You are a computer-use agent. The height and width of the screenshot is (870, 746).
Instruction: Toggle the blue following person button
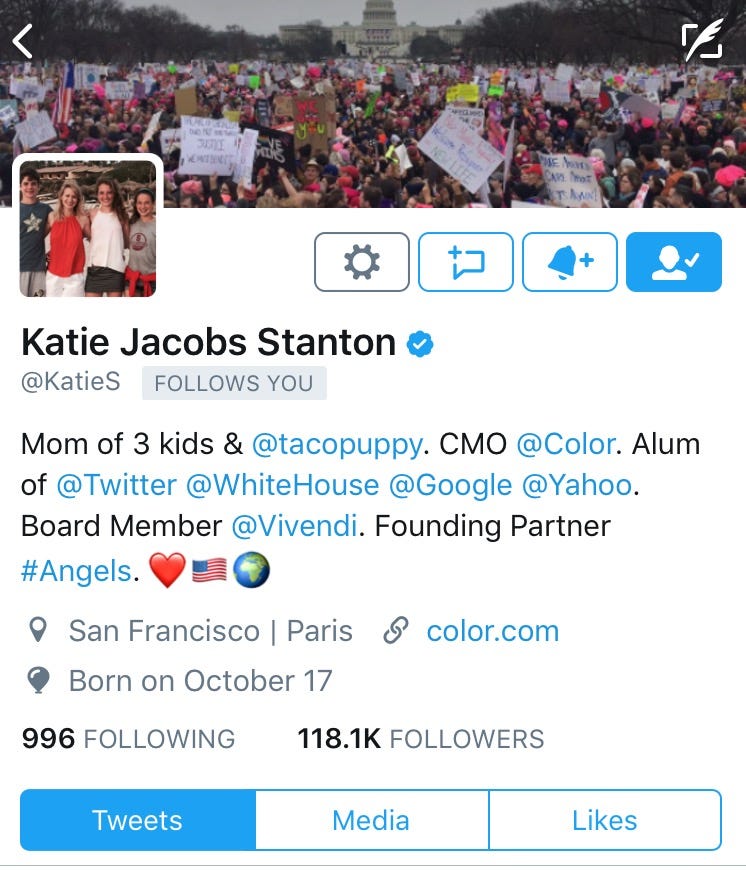674,262
